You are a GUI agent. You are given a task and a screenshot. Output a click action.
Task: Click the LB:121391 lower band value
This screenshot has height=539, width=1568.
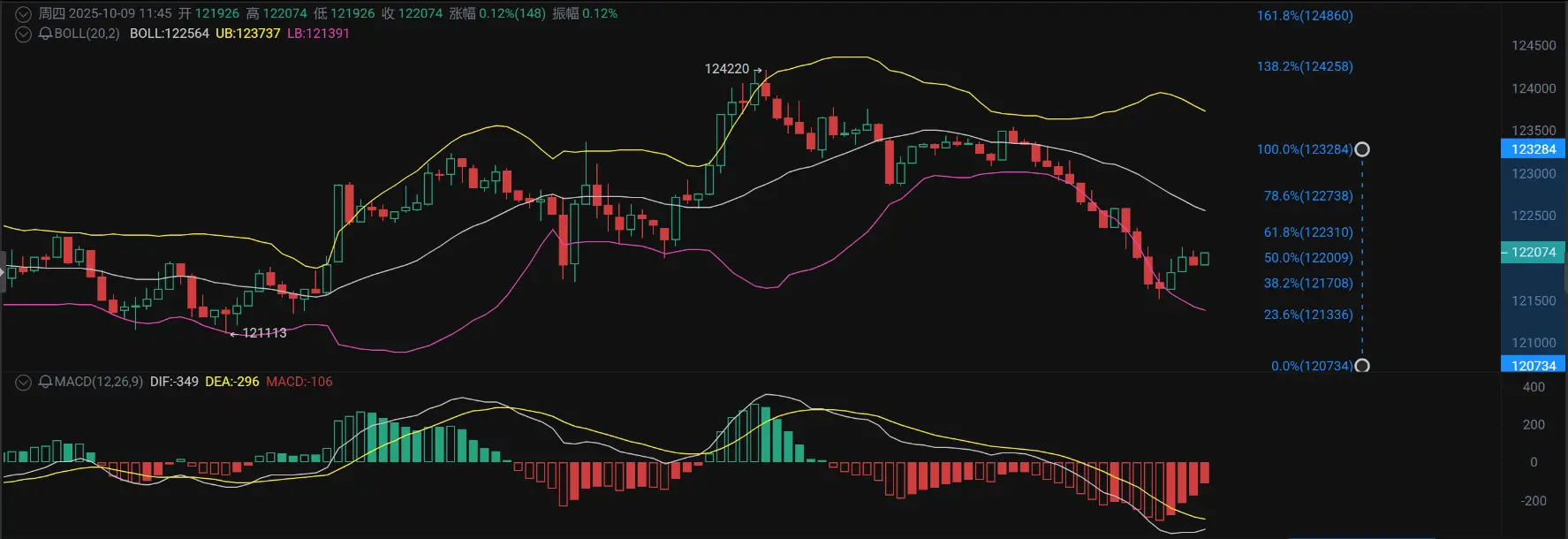click(318, 34)
